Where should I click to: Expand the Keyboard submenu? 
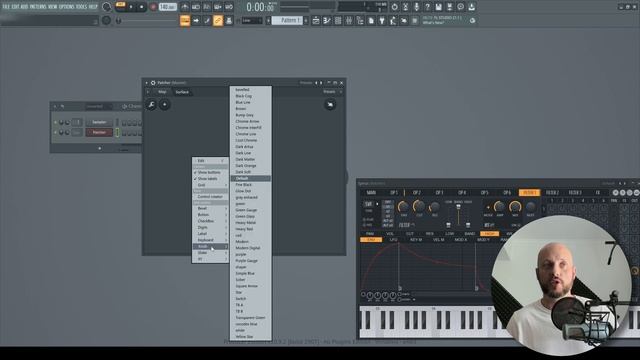[x=210, y=240]
